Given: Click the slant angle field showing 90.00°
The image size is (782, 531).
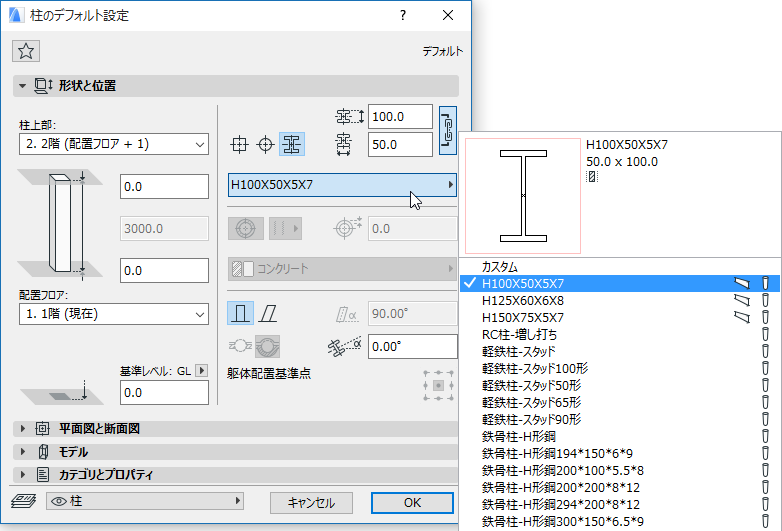Looking at the screenshot, I should point(412,314).
